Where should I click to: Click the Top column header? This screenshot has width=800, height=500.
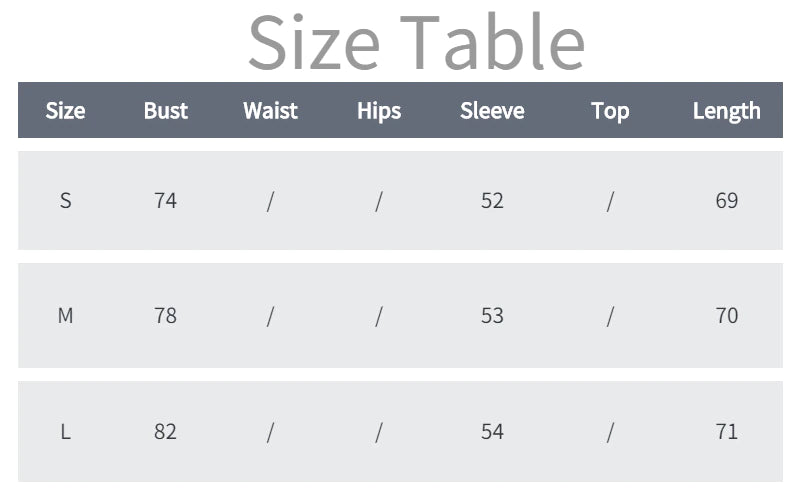click(610, 111)
